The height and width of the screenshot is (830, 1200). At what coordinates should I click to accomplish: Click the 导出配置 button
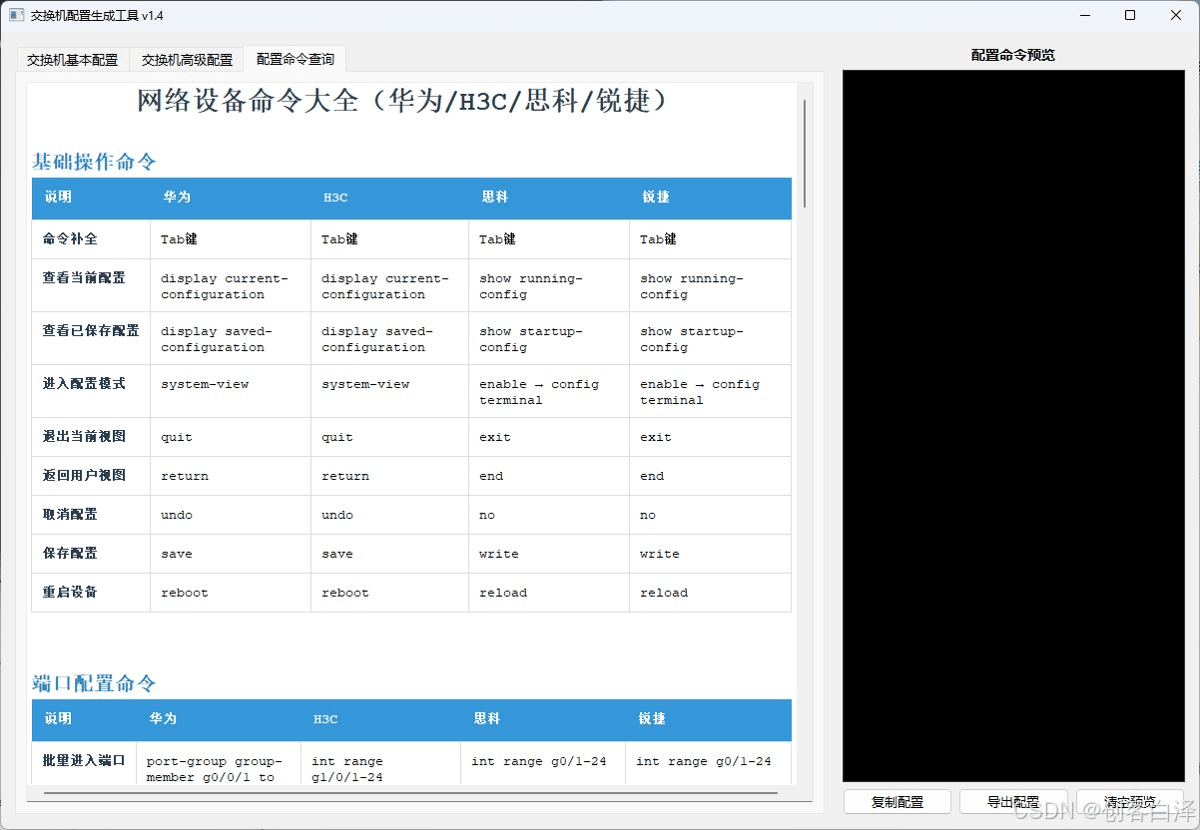[x=1013, y=802]
